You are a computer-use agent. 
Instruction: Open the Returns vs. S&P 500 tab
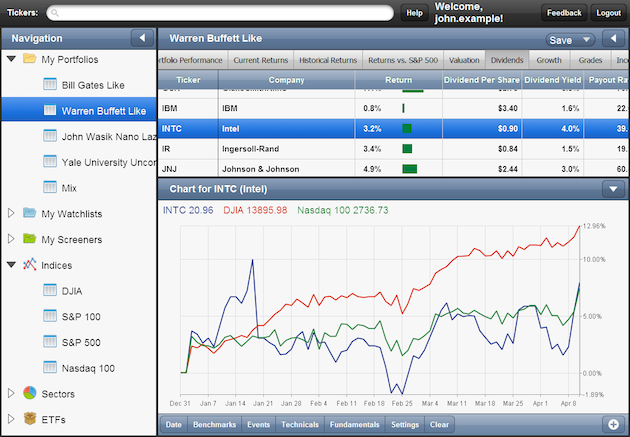pyautogui.click(x=403, y=60)
